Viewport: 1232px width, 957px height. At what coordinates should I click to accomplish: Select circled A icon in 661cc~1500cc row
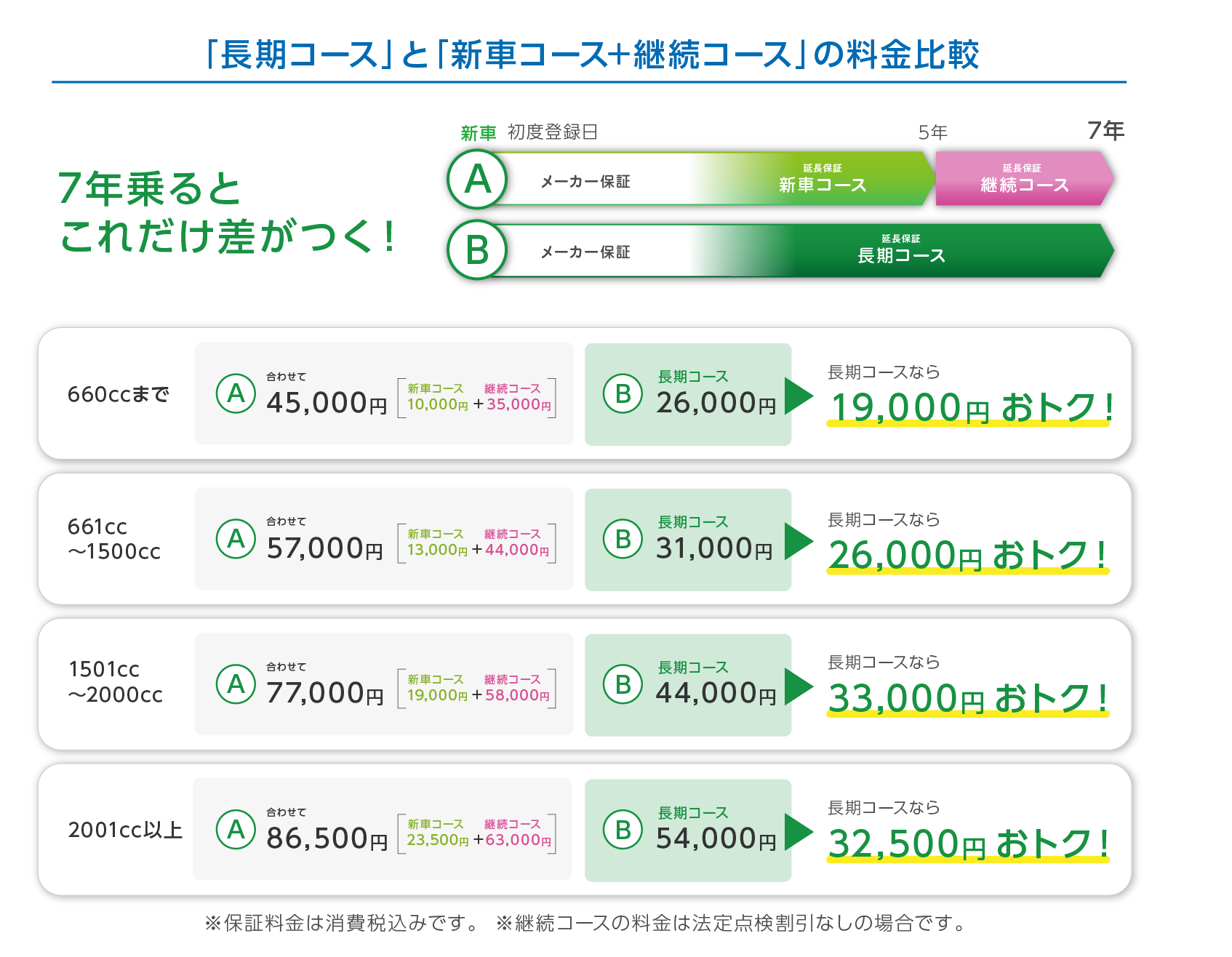click(x=236, y=539)
